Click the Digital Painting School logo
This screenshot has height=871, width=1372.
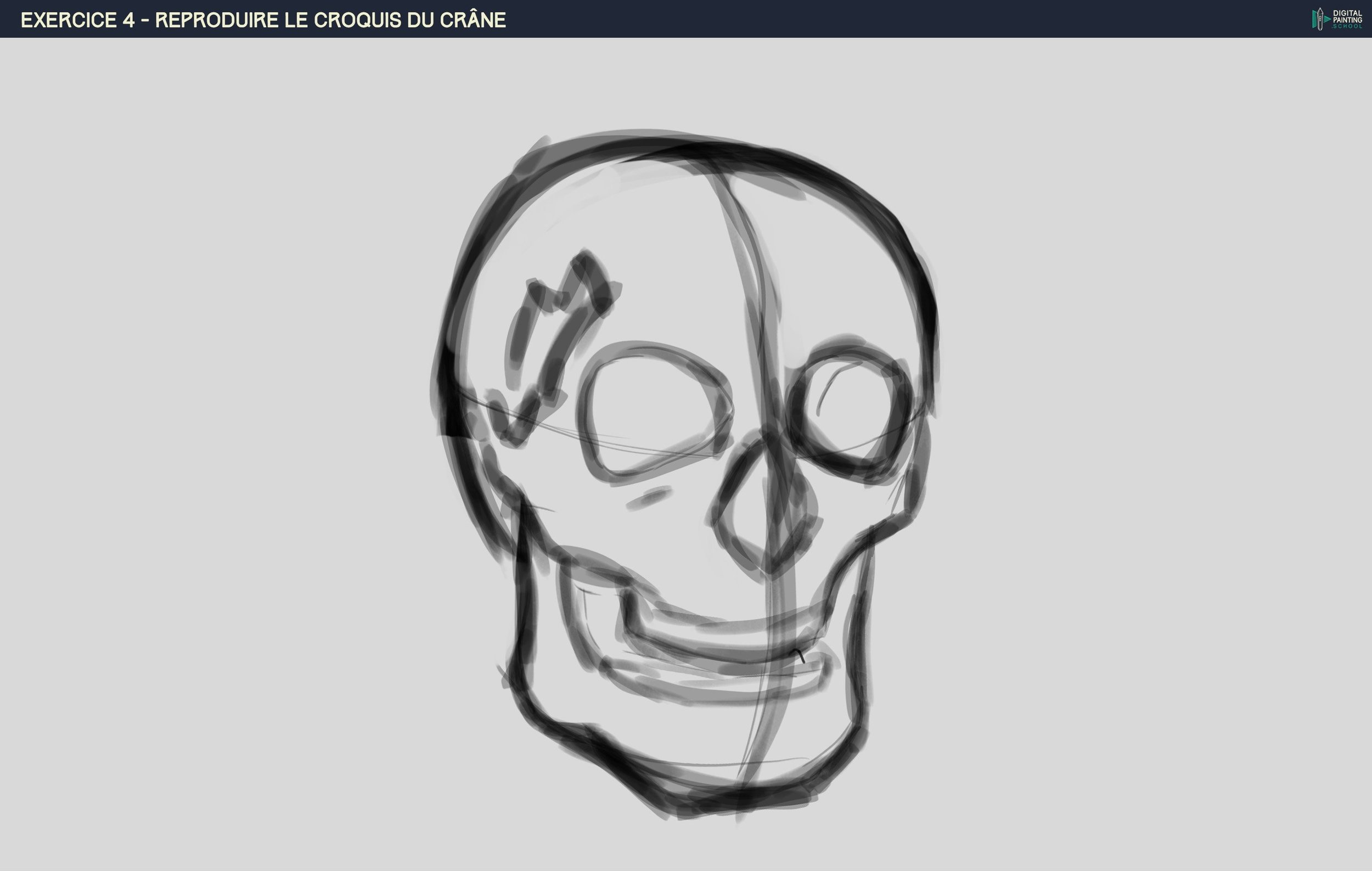pyautogui.click(x=1337, y=19)
